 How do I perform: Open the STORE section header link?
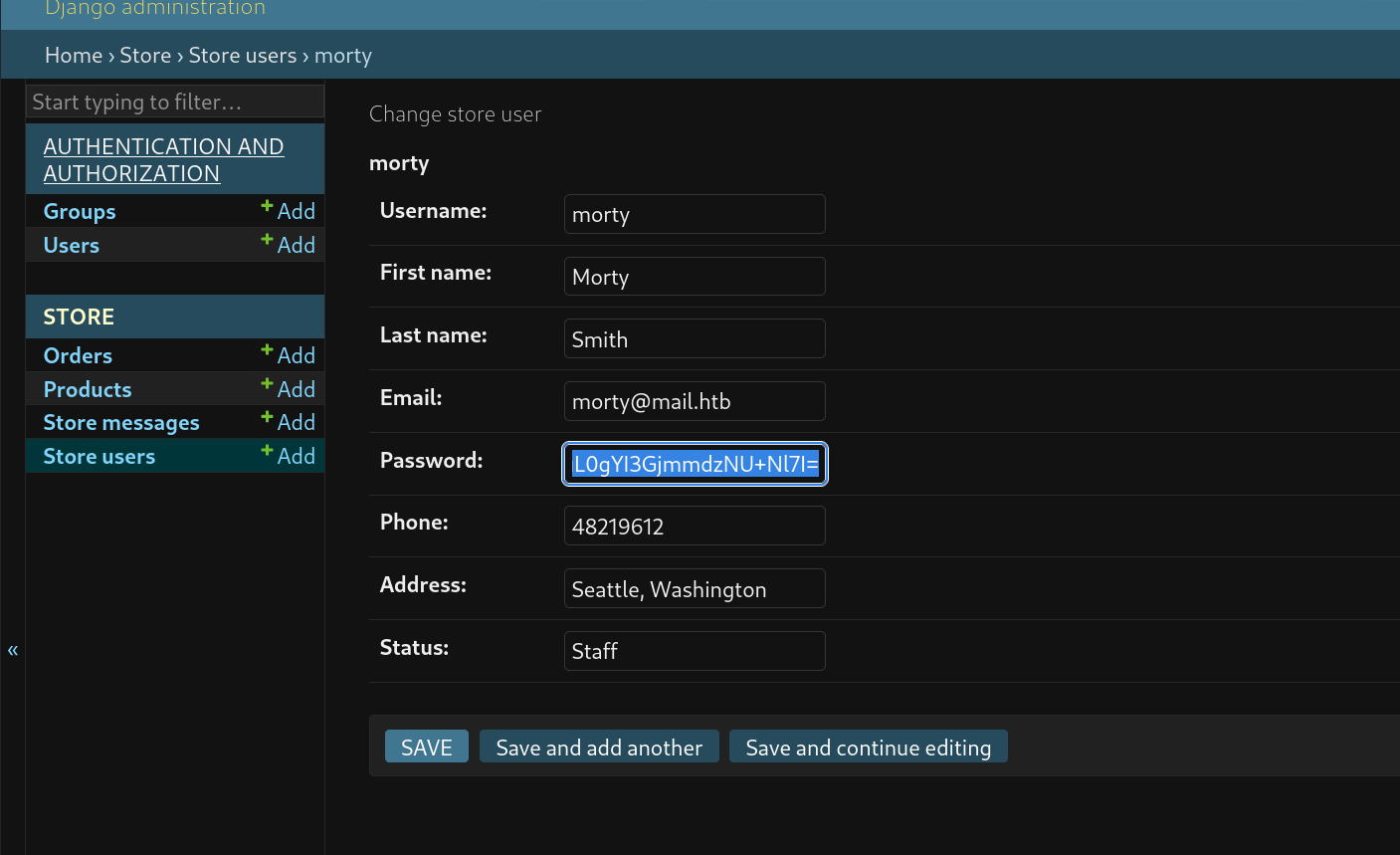click(x=79, y=318)
